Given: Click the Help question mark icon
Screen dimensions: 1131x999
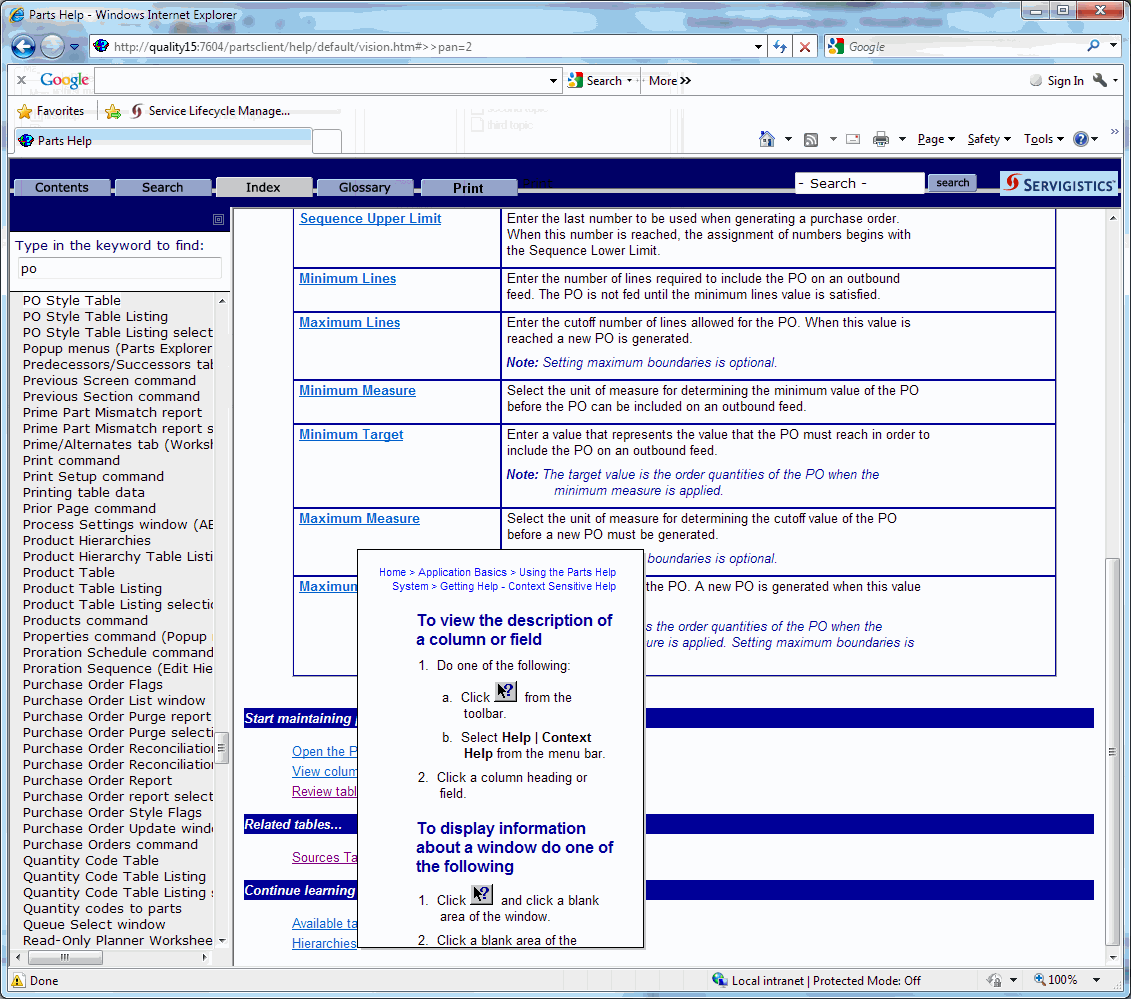Looking at the screenshot, I should point(1081,139).
